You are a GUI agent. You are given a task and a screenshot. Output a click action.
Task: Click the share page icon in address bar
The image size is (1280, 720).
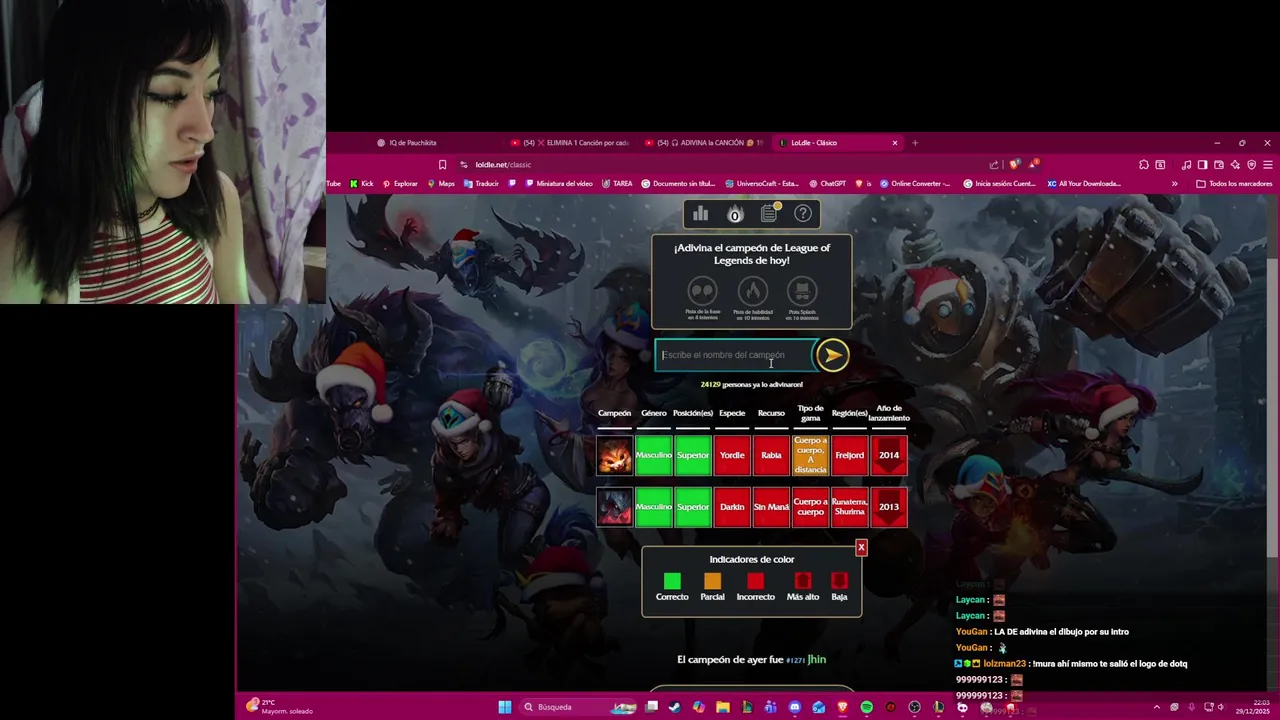click(994, 165)
